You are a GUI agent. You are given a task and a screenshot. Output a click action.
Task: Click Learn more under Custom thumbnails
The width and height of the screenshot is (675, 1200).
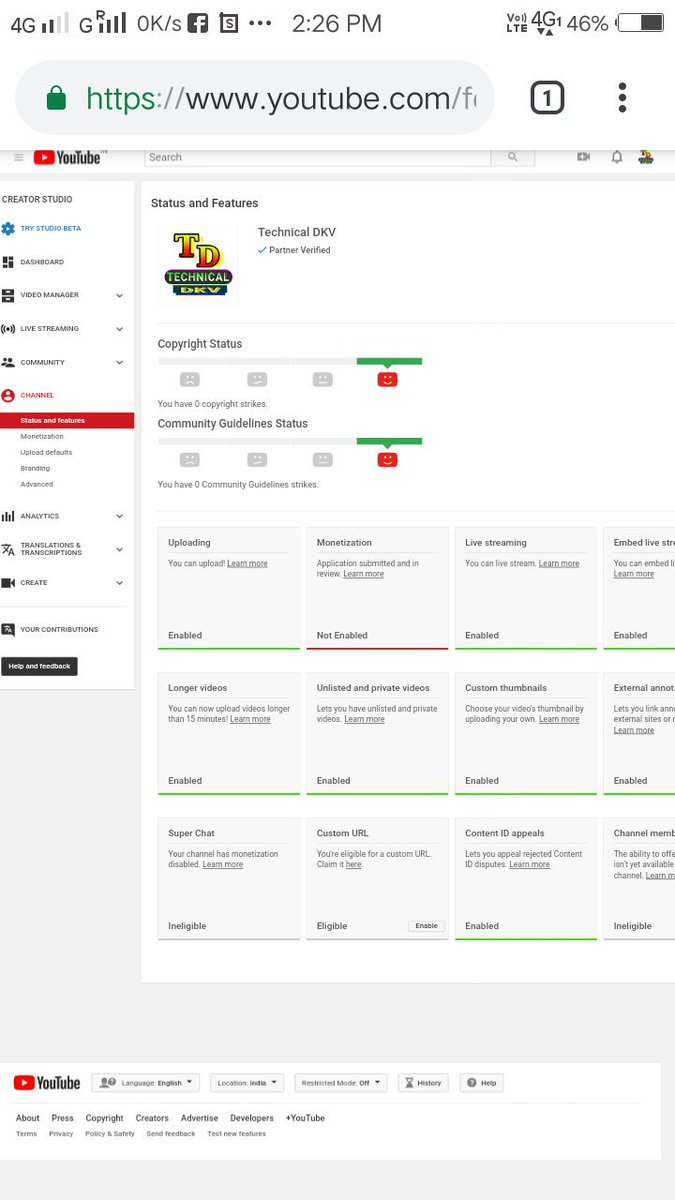(559, 719)
